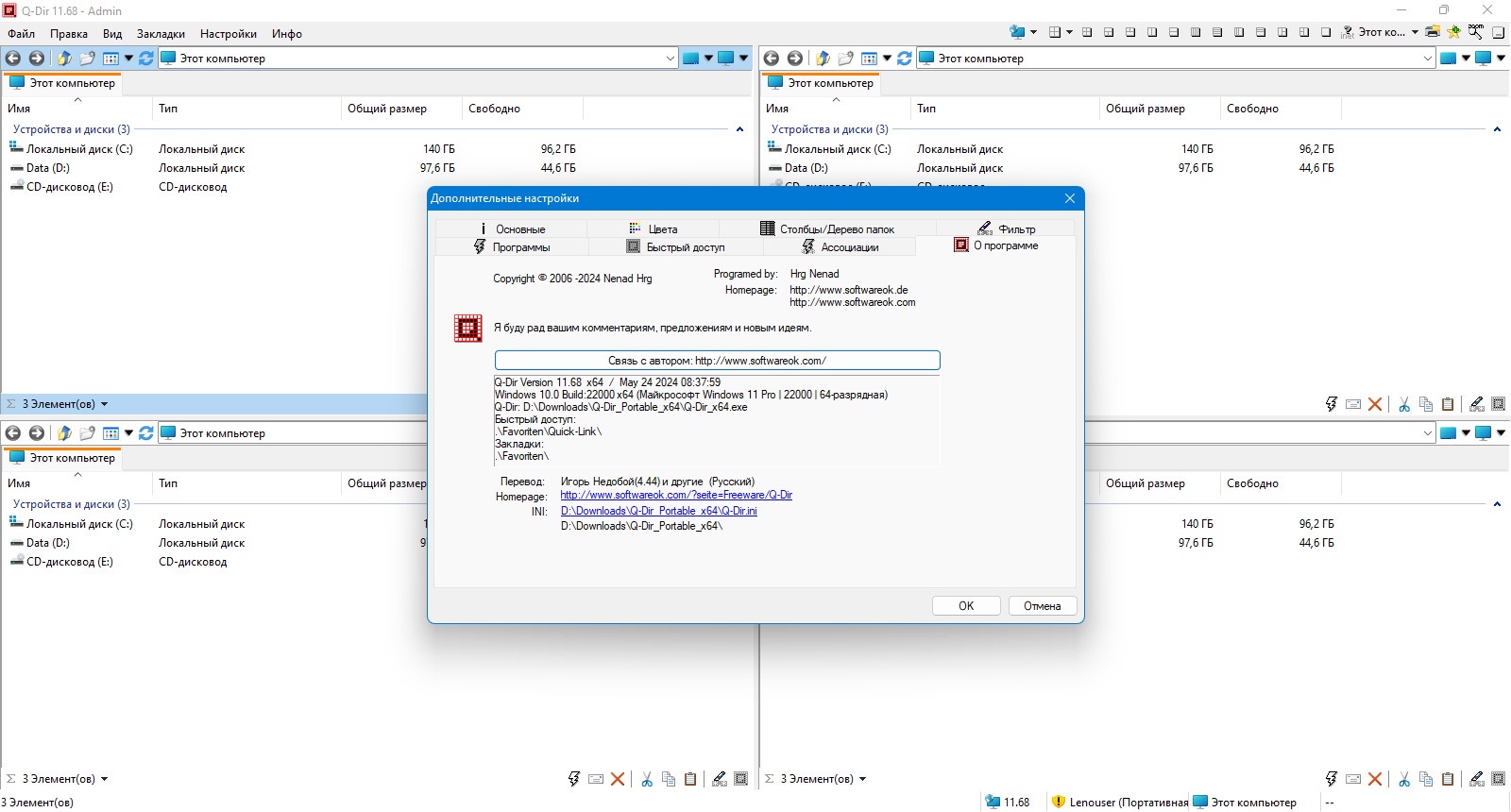Screen dimensions: 1511x812
Task: Expand the top-left address bar dropdown
Action: [670, 58]
